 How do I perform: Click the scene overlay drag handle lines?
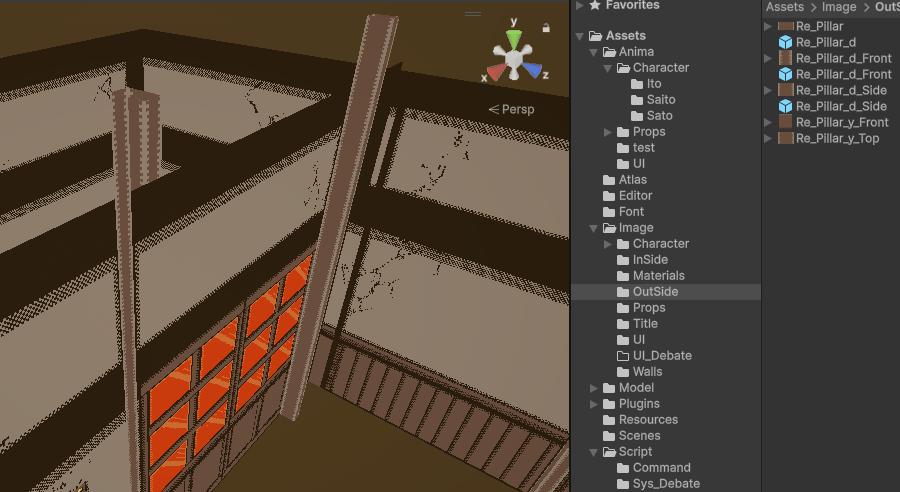pyautogui.click(x=473, y=14)
